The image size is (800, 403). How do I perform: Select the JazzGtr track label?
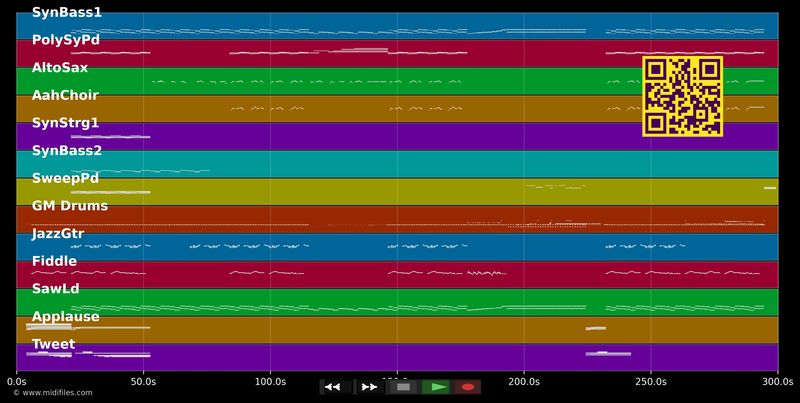pos(58,234)
